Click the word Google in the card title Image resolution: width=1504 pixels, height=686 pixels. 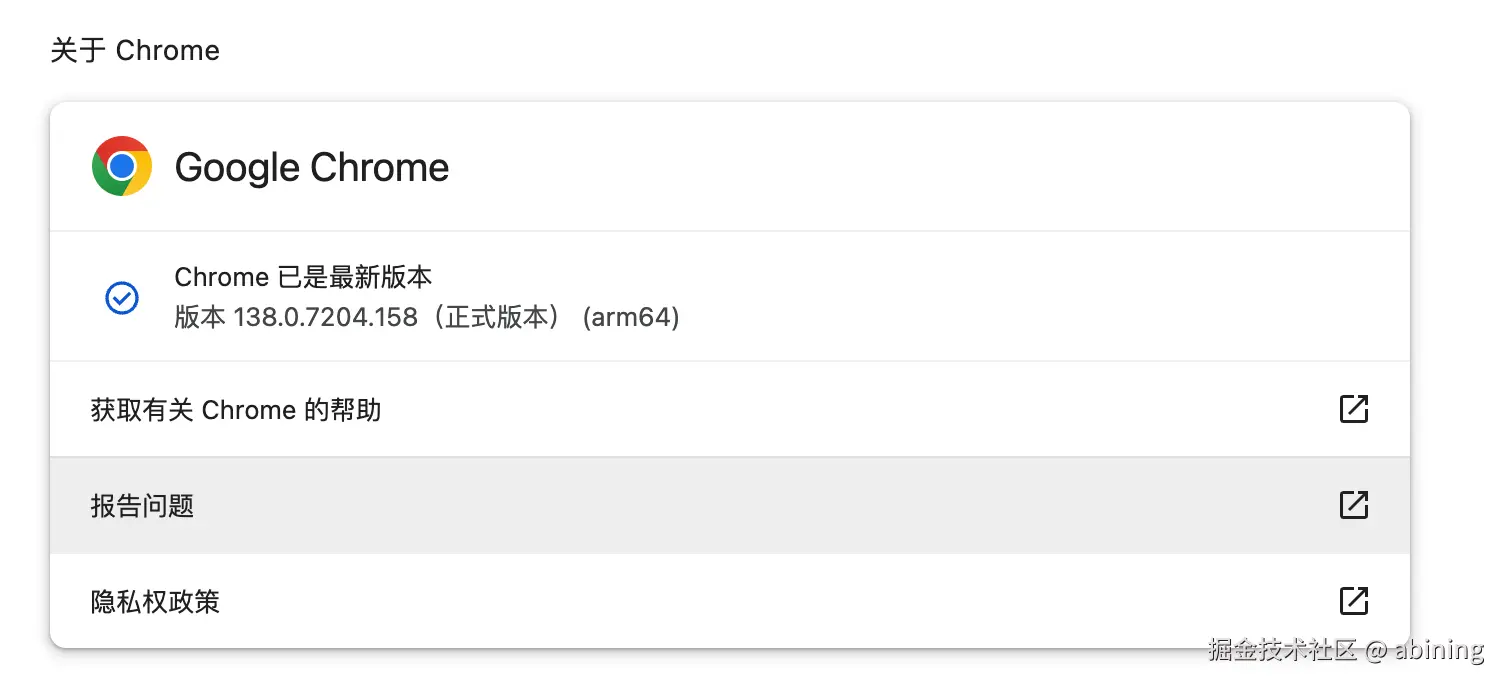click(x=237, y=167)
